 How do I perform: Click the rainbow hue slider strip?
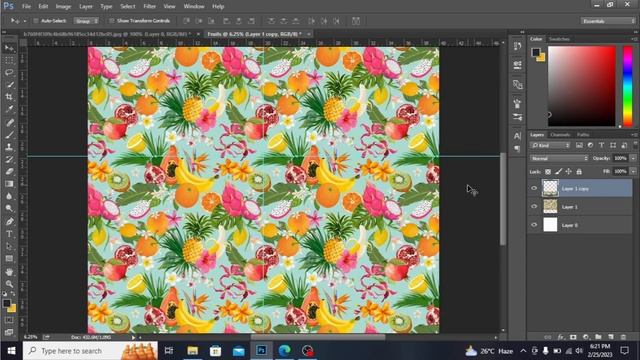627,86
